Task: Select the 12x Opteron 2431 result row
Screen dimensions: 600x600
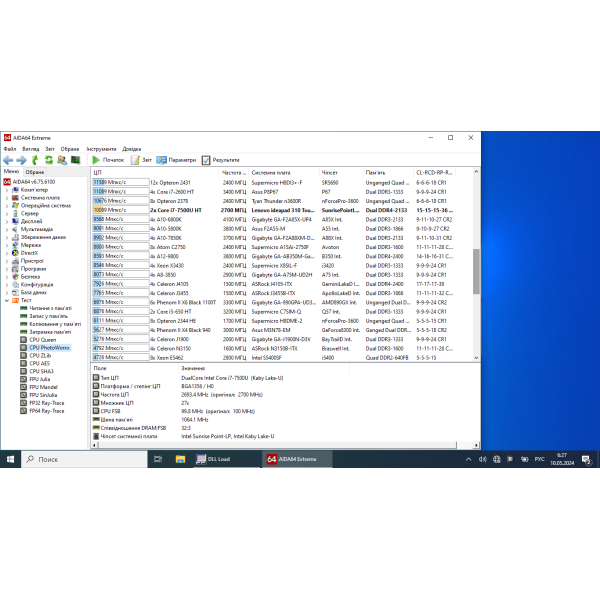Action: (x=273, y=183)
